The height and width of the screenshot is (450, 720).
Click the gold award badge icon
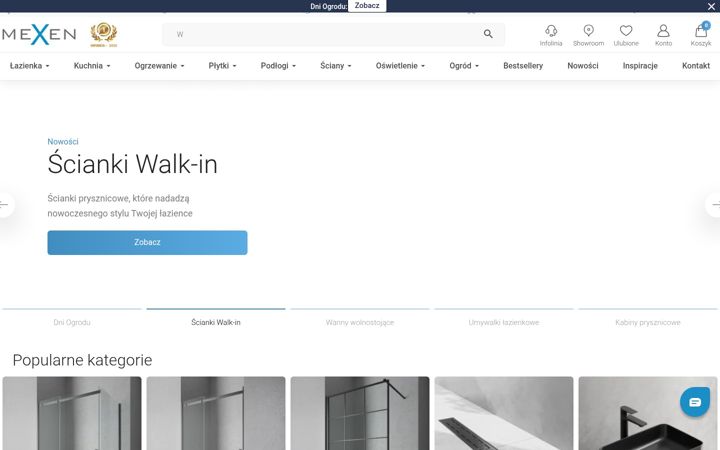point(104,34)
